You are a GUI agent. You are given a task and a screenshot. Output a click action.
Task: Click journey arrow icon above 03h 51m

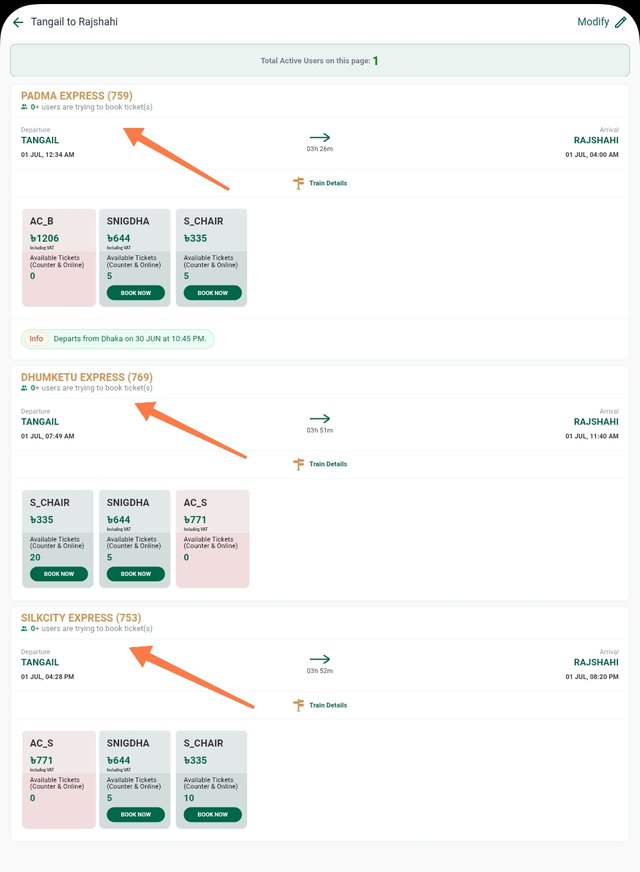(320, 418)
